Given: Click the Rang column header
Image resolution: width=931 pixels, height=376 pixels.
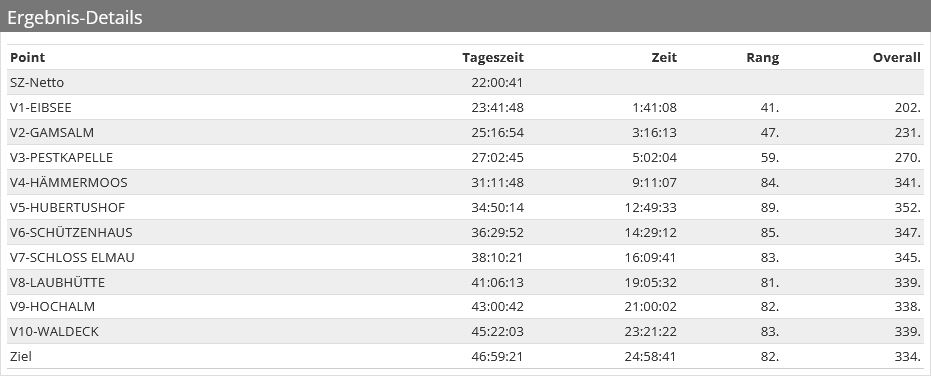Looking at the screenshot, I should click(x=762, y=58).
